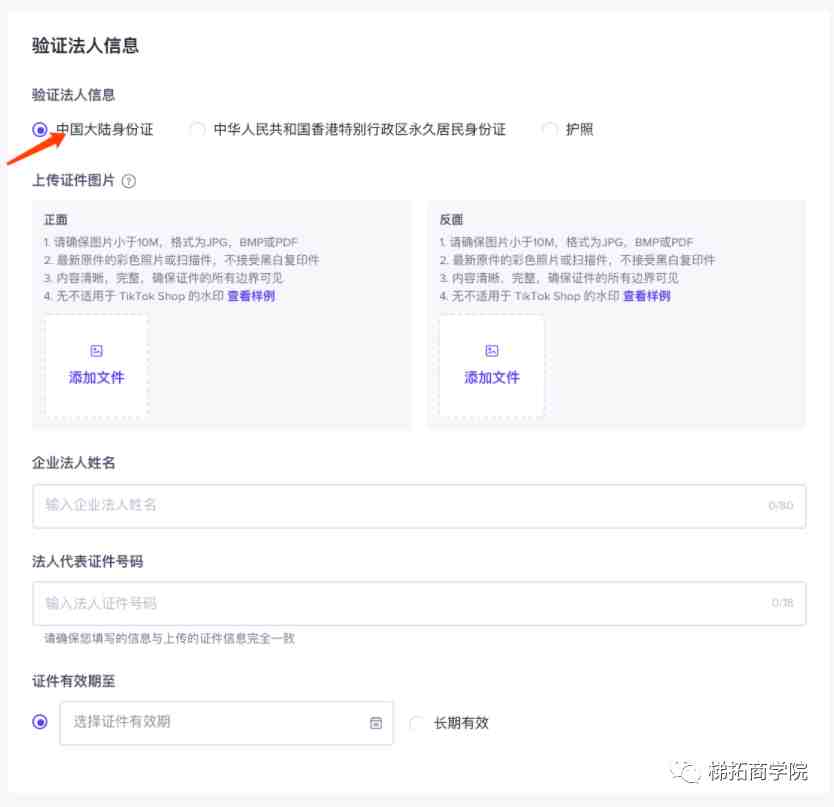
Task: Select the Hong Kong permanent resident ID option
Action: [x=197, y=129]
